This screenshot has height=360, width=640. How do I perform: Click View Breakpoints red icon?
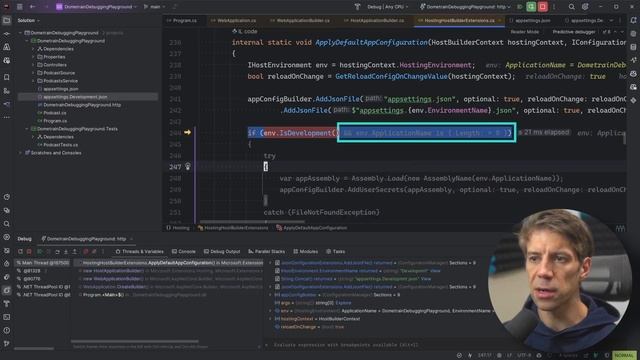coord(85,251)
